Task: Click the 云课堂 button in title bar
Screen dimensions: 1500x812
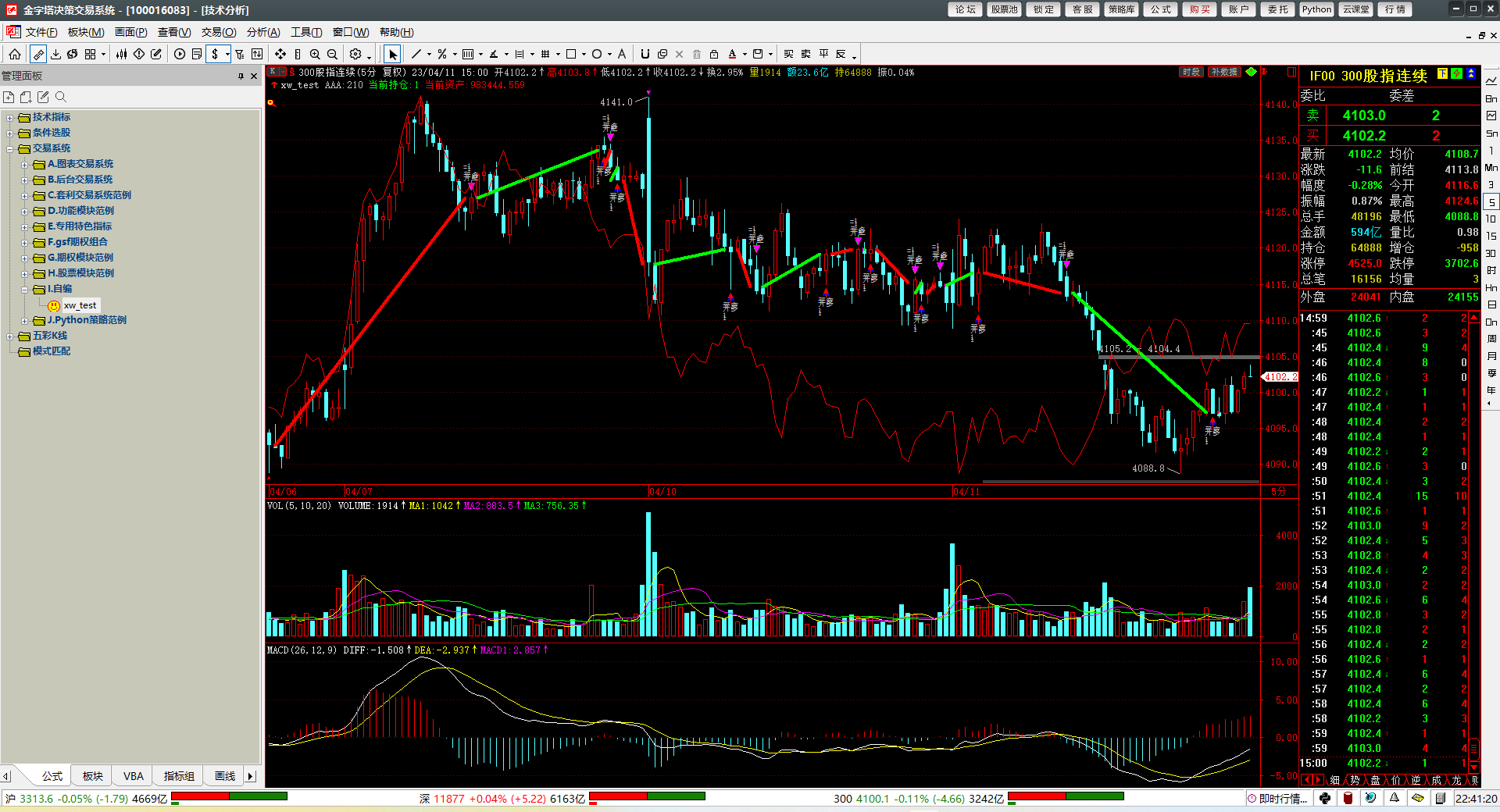Action: click(x=1355, y=9)
